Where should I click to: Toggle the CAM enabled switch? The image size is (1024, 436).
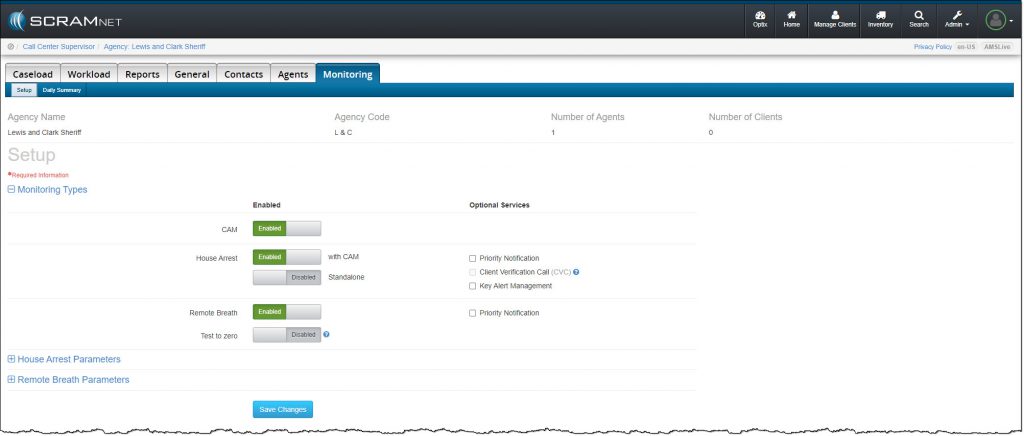287,229
